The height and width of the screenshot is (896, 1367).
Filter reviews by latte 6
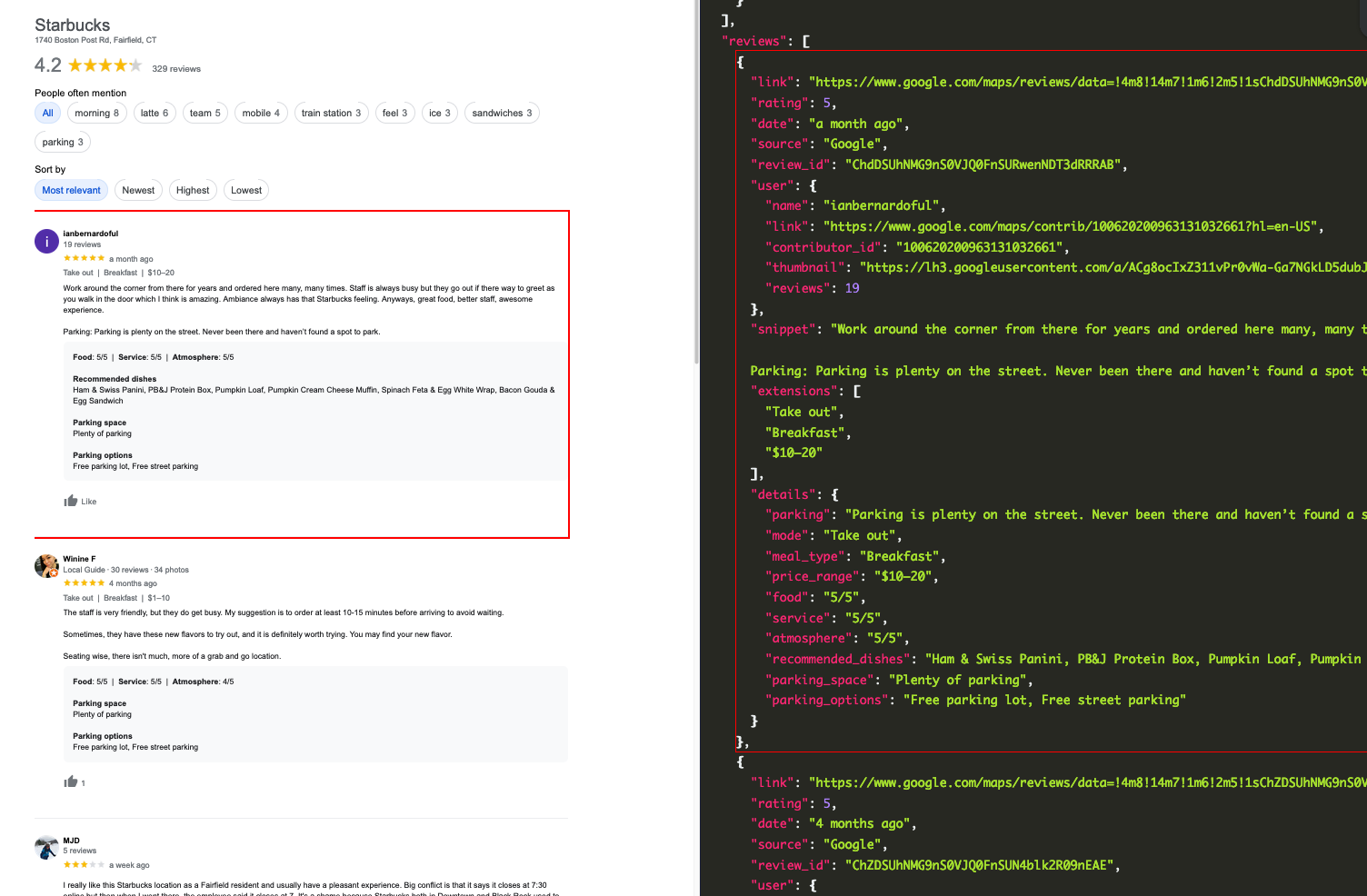coord(155,113)
